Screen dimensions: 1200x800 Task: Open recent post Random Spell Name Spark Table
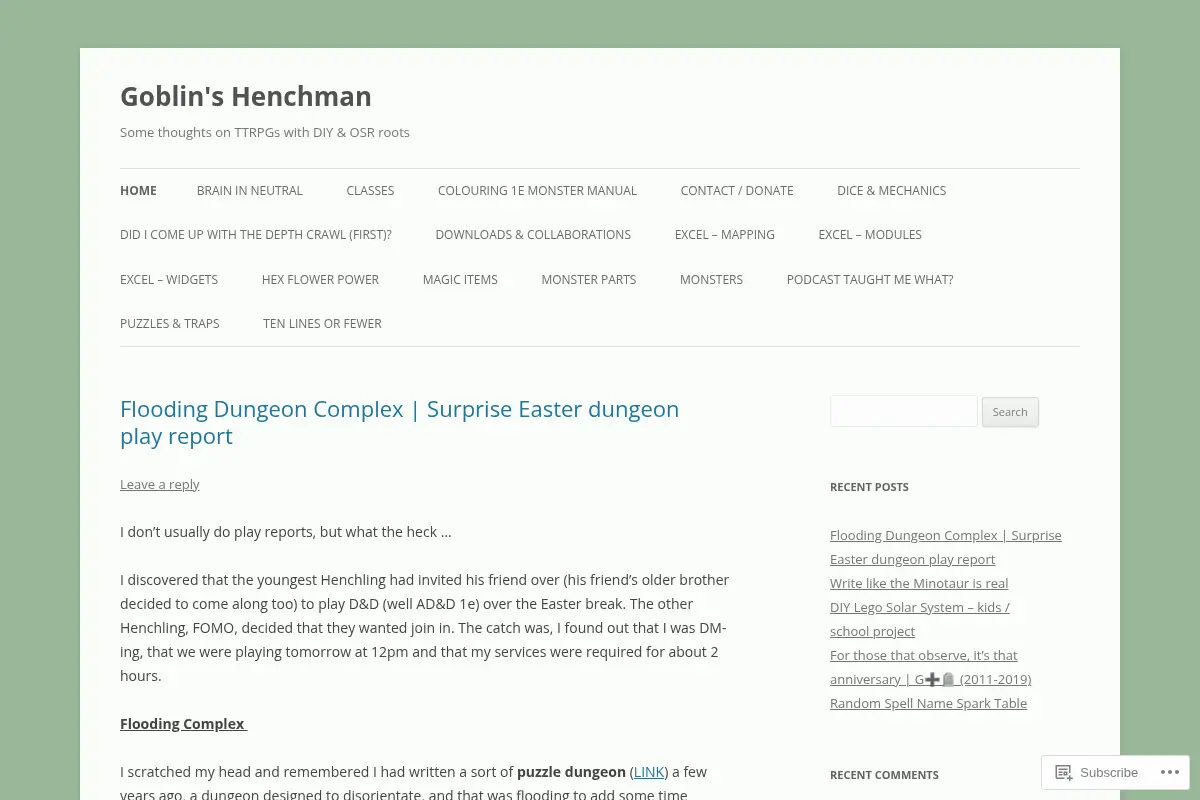coord(928,703)
